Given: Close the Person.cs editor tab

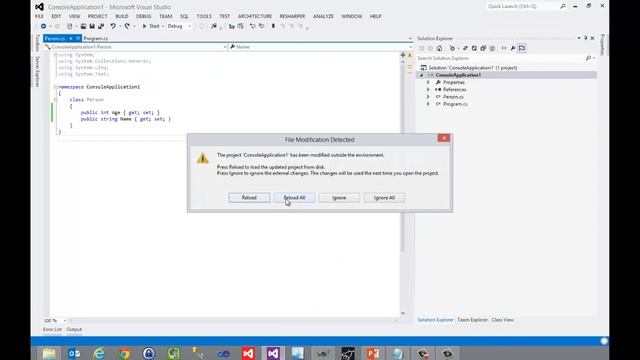Looking at the screenshot, I should tap(78, 38).
